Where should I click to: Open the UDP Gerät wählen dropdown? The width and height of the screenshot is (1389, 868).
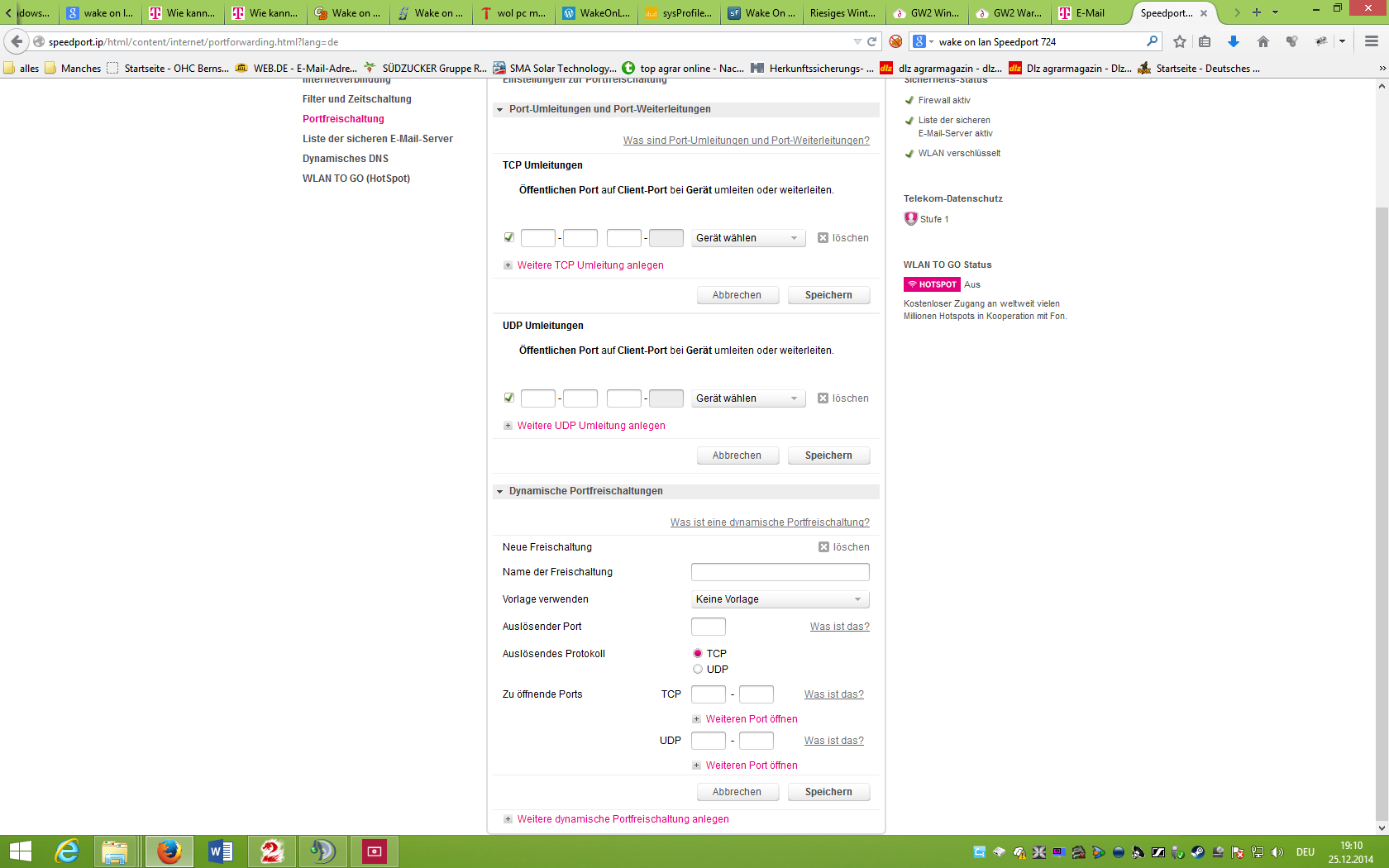pos(748,398)
